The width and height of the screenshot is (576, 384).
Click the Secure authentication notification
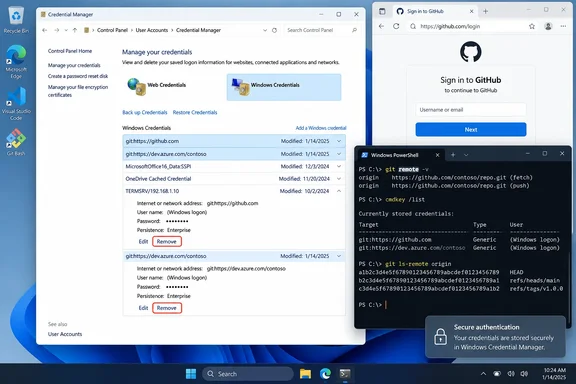point(495,337)
